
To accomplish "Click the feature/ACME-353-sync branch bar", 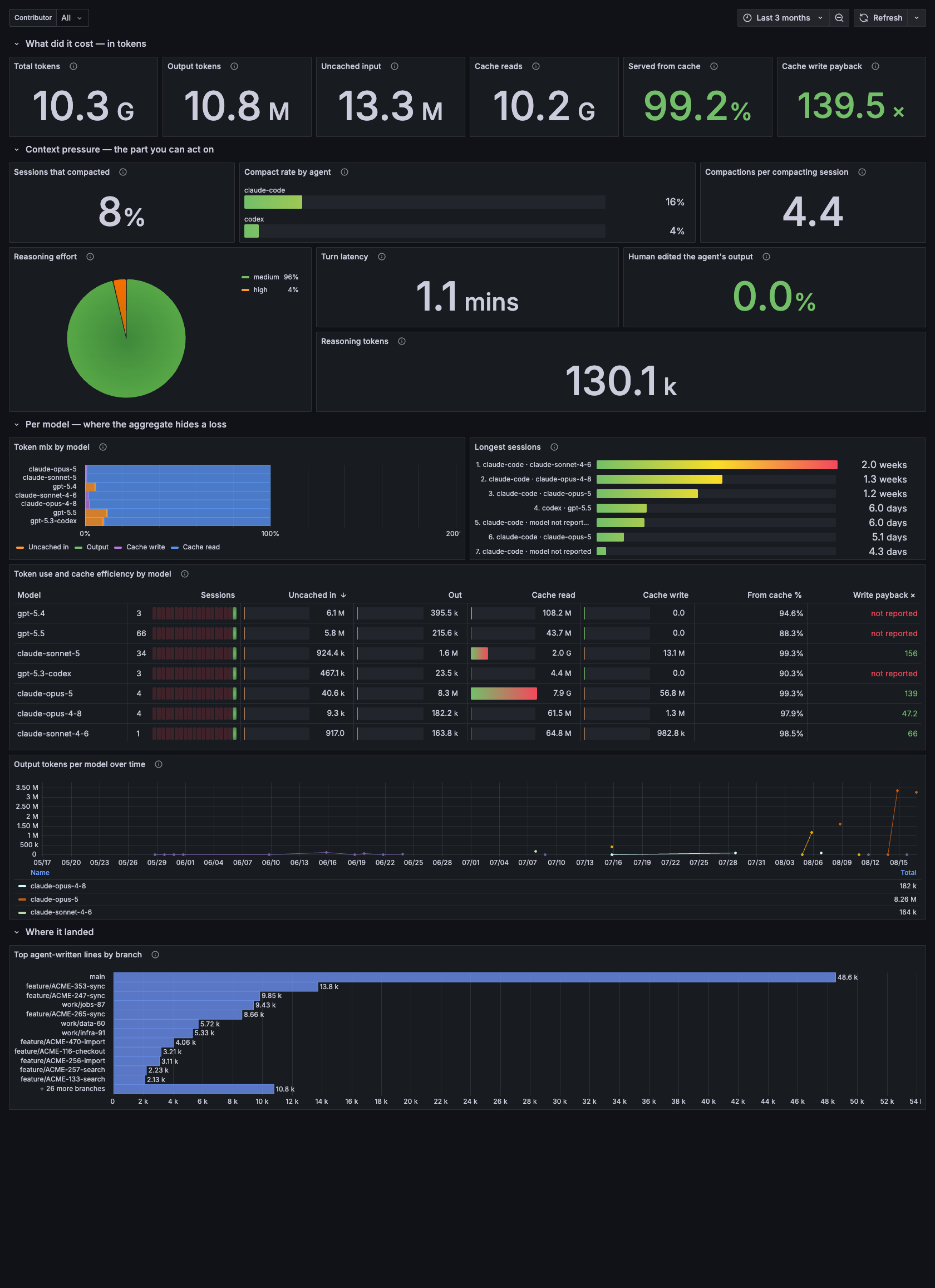I will pyautogui.click(x=216, y=987).
